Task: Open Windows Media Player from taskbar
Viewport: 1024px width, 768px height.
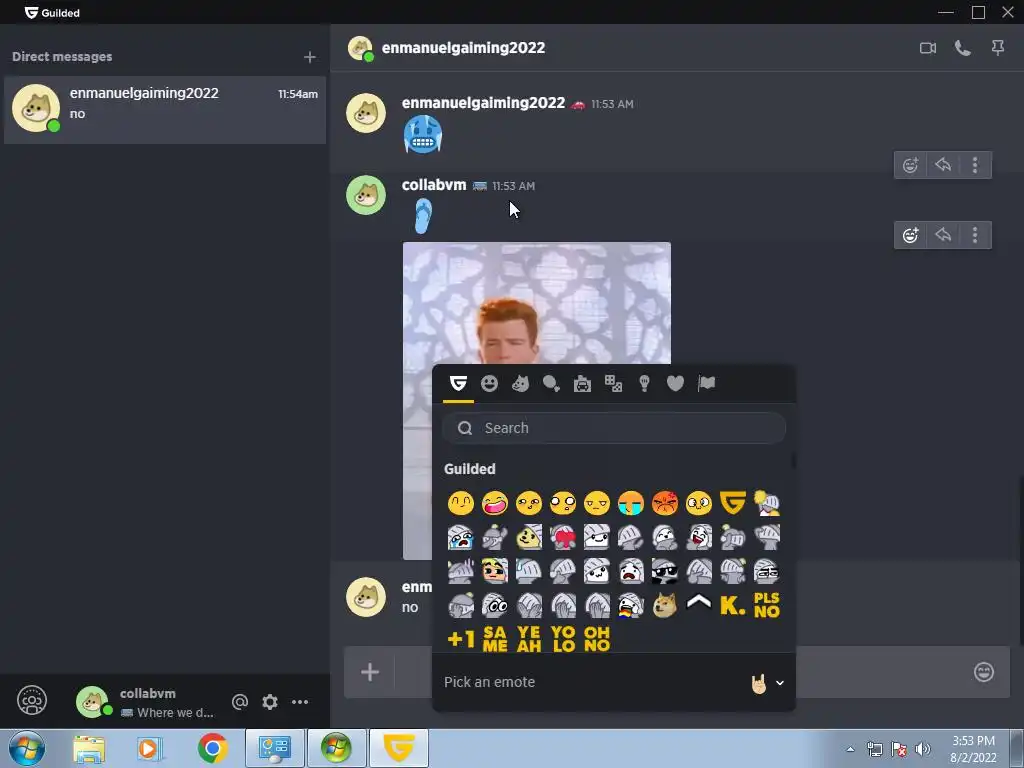Action: [x=149, y=749]
